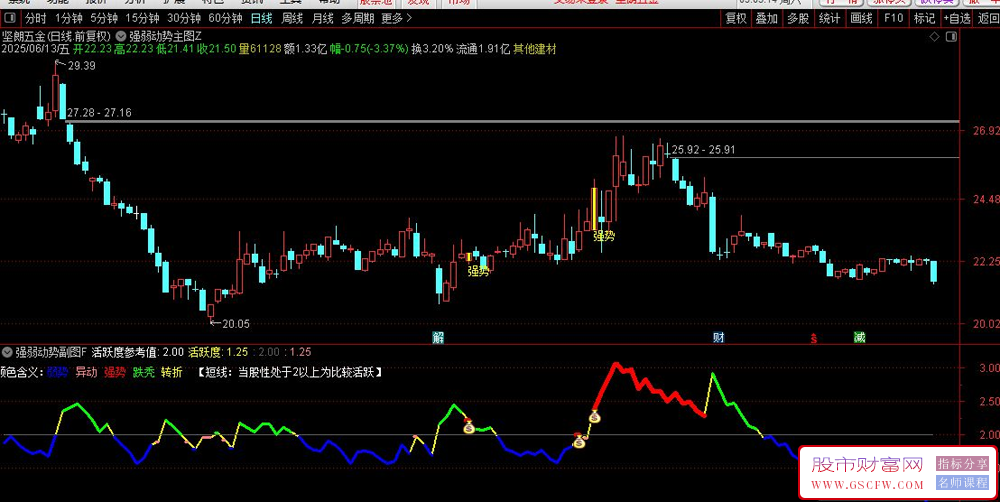Click the 指标分享 link in the banner

[x=962, y=464]
